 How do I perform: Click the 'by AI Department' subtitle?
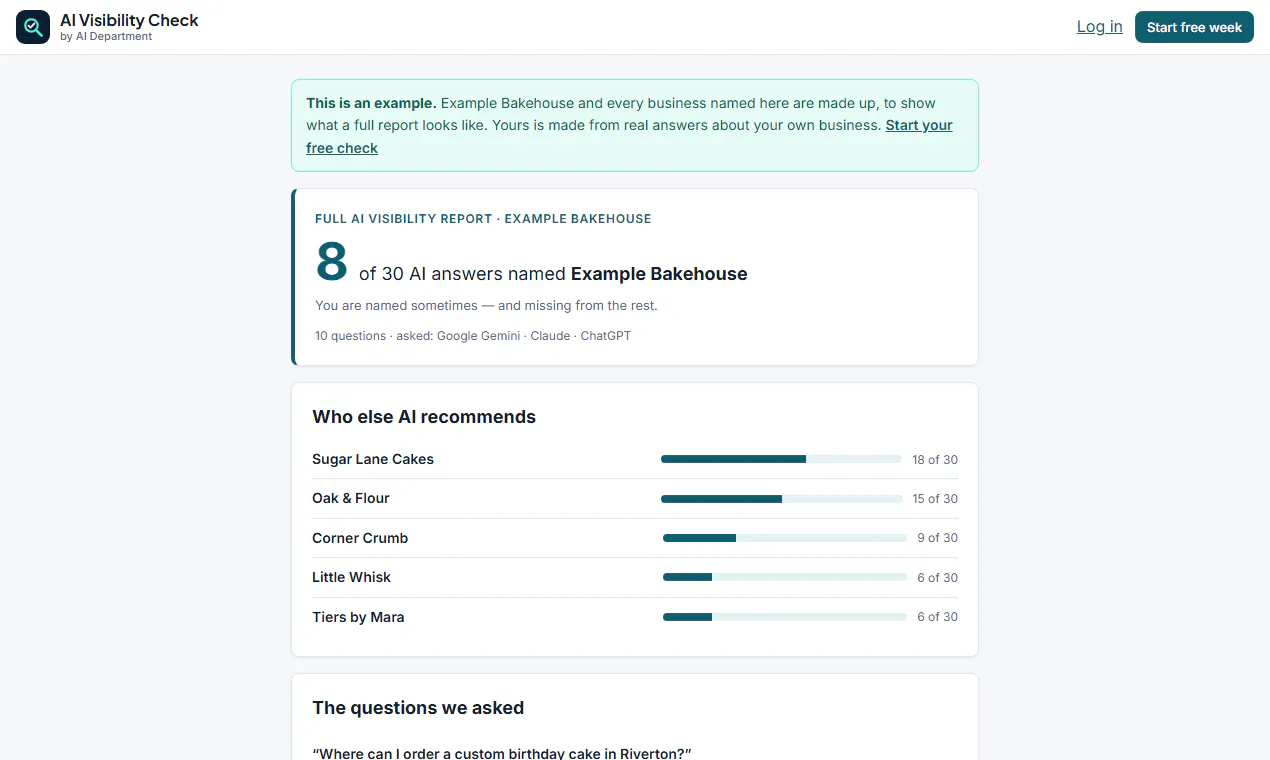tap(106, 37)
